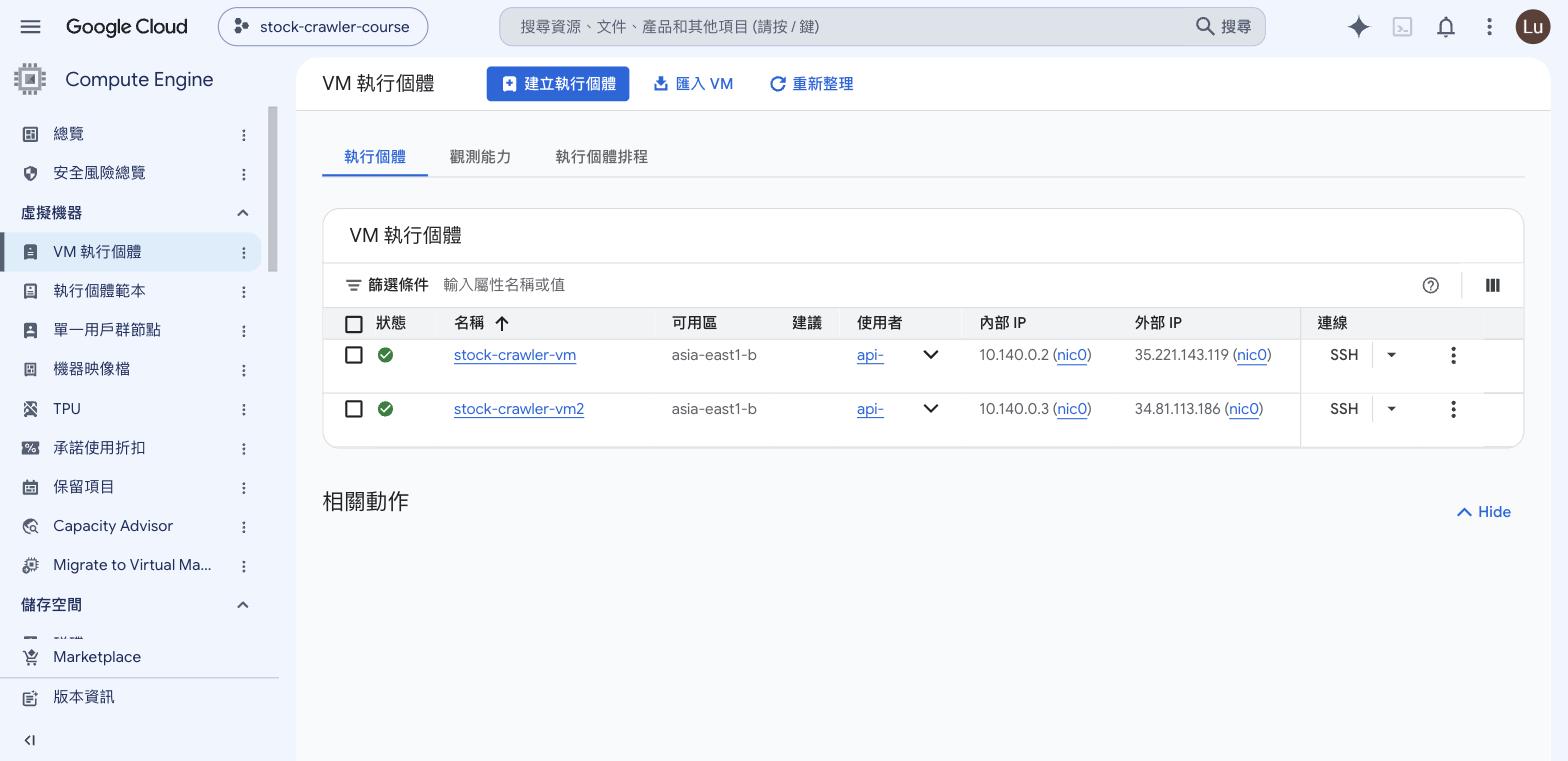Open column display options icon
The height and width of the screenshot is (761, 1568).
pyautogui.click(x=1492, y=285)
